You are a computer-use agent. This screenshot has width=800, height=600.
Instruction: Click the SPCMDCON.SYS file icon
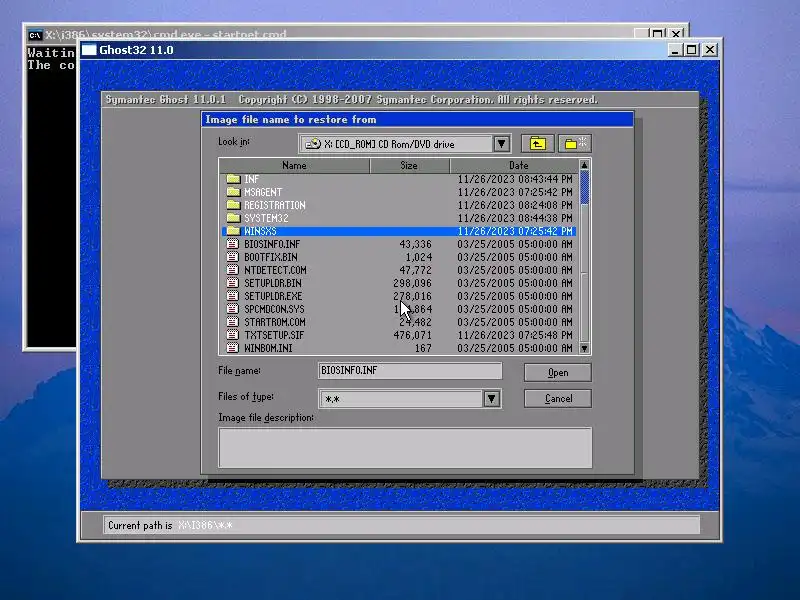click(x=233, y=309)
